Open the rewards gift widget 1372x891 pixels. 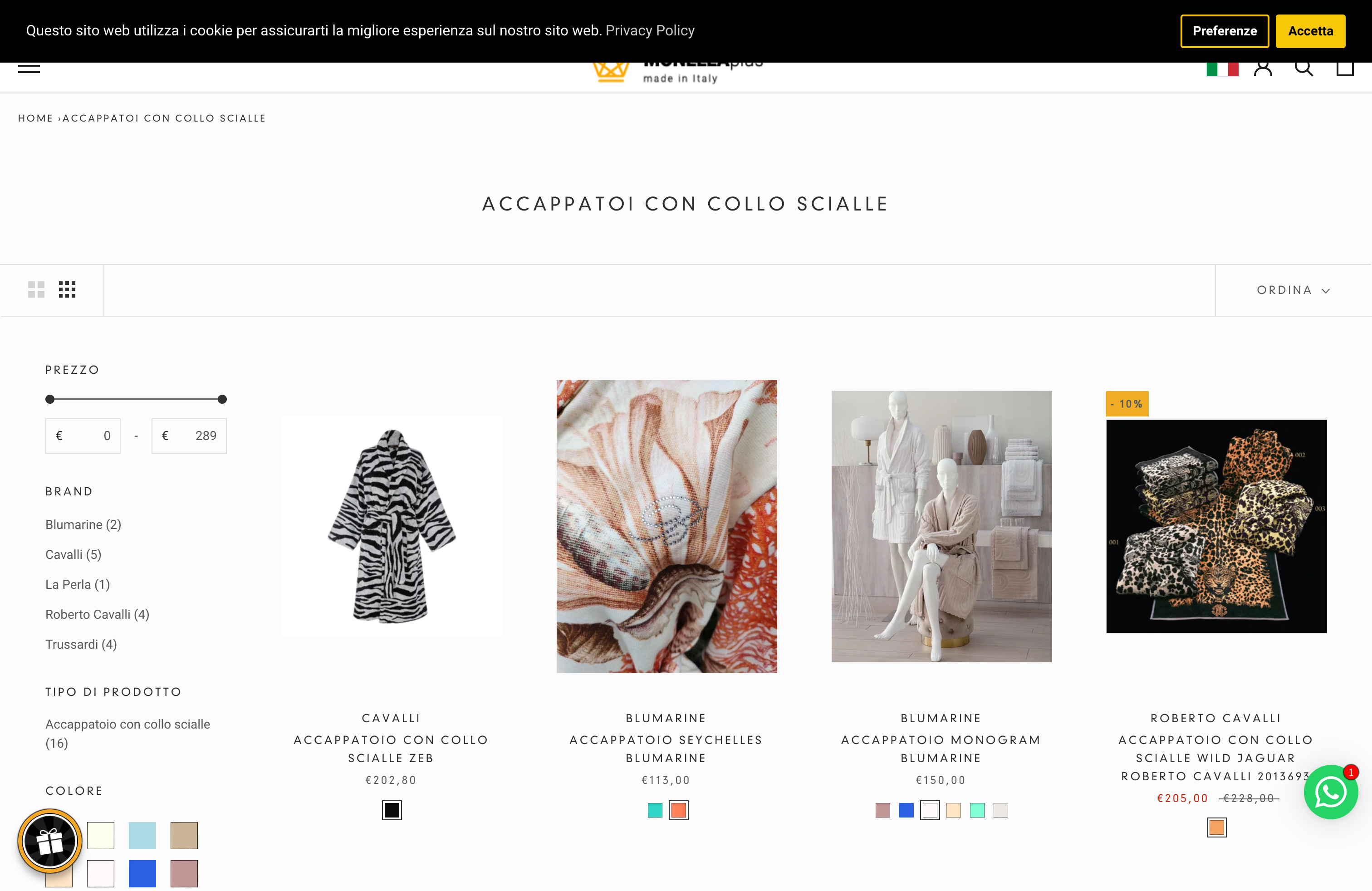pyautogui.click(x=50, y=841)
